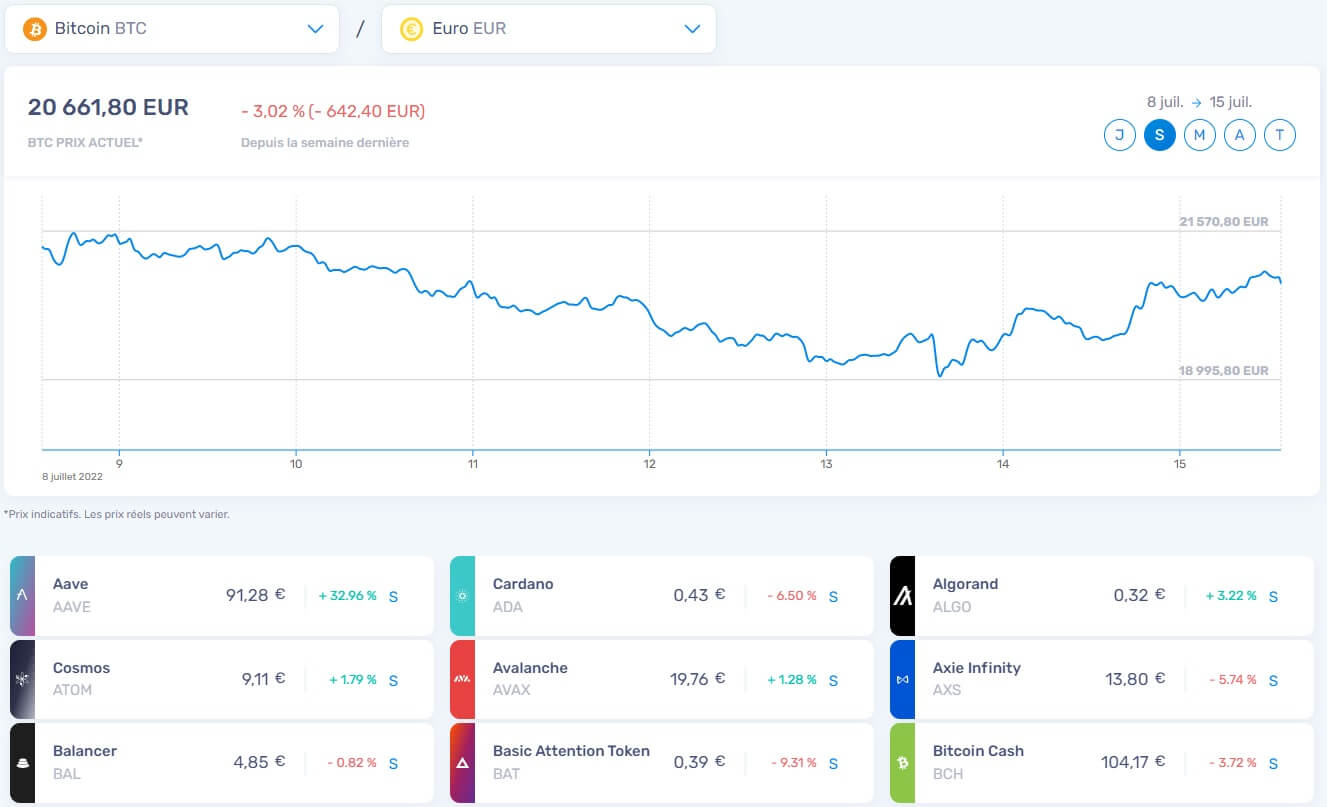The height and width of the screenshot is (807, 1327).
Task: Open the Basic Attention Token name link
Action: coord(571,751)
